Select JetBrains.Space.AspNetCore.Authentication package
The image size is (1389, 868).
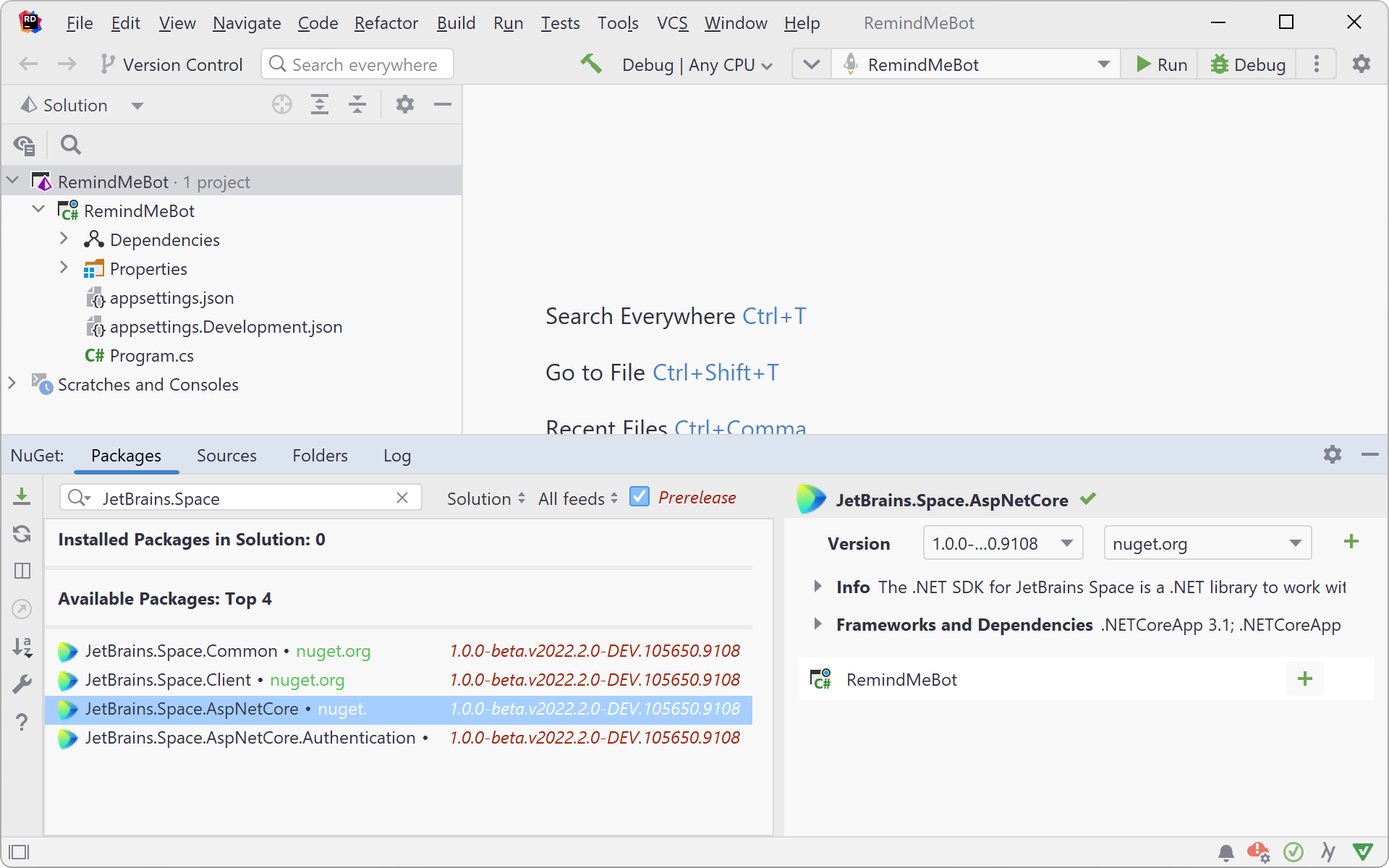point(399,738)
